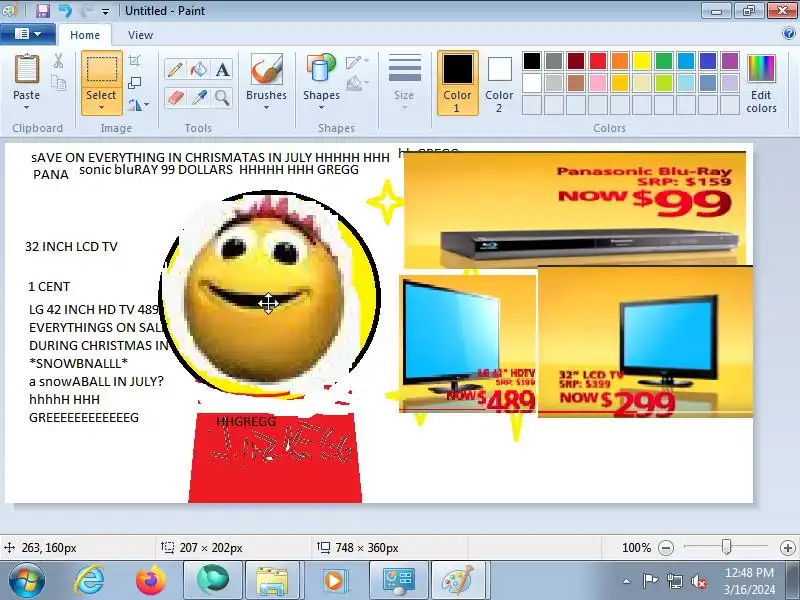Image resolution: width=800 pixels, height=600 pixels.
Task: Select the Magnifier tool
Action: [x=222, y=97]
